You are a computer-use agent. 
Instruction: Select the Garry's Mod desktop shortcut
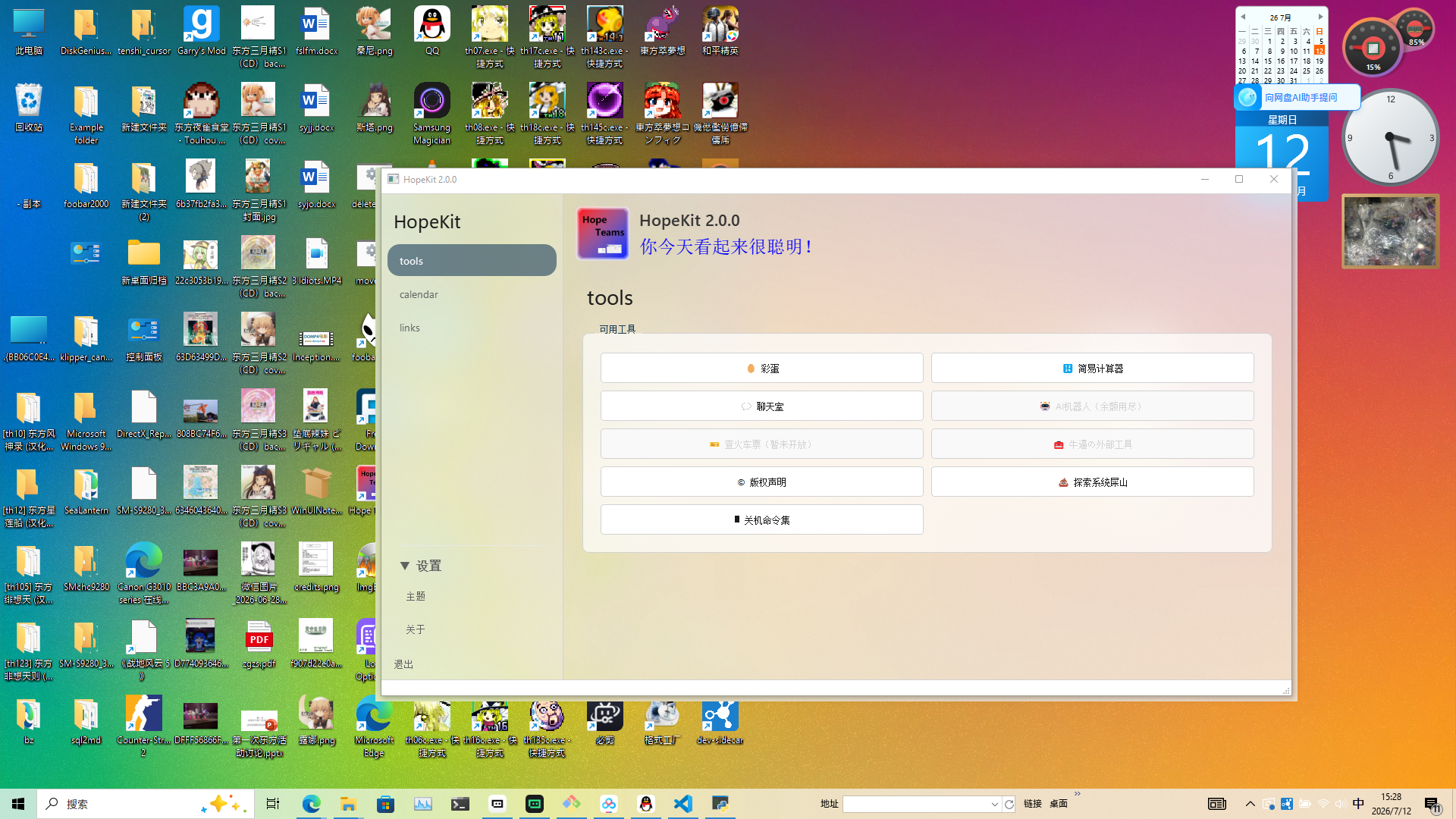[x=201, y=32]
